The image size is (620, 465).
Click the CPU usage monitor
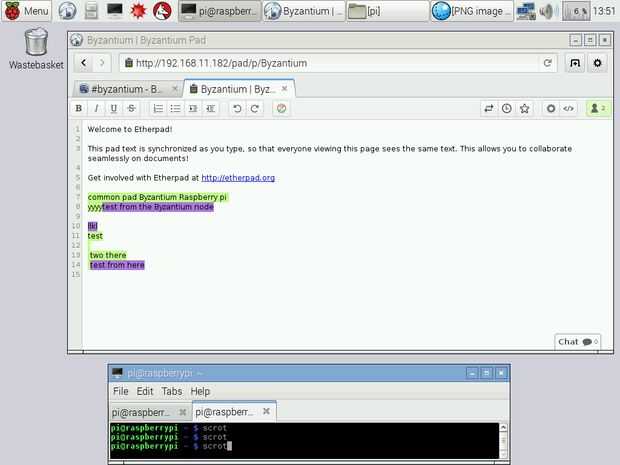click(576, 11)
